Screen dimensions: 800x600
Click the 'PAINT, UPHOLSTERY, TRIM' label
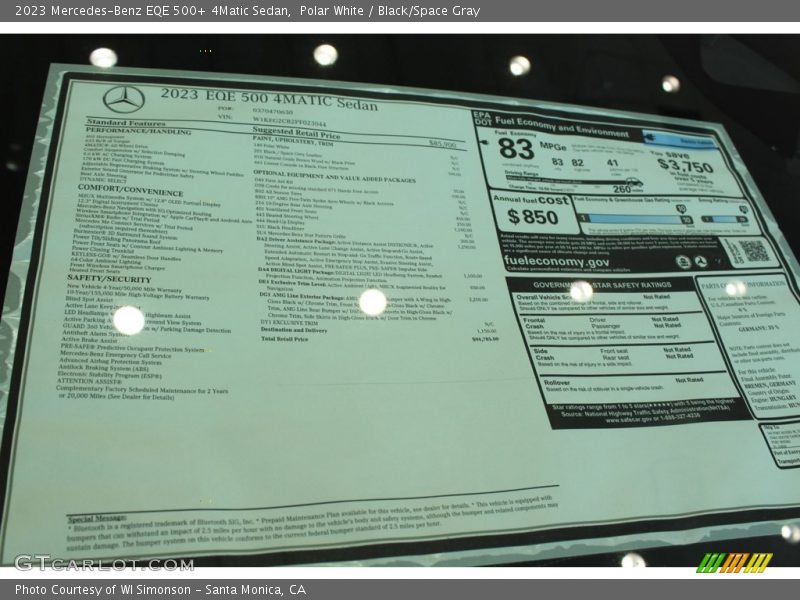point(292,140)
